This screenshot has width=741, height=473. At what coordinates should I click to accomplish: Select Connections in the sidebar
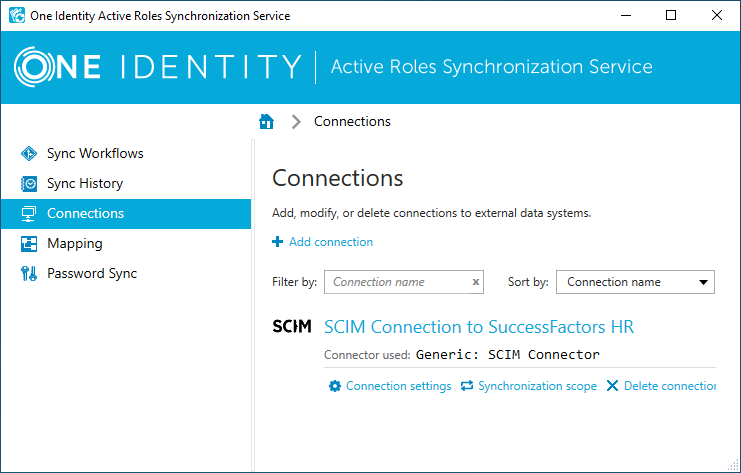tap(126, 214)
